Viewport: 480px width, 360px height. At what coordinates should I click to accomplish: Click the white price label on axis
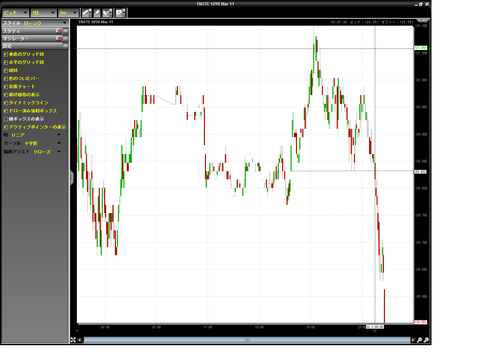[x=420, y=172]
